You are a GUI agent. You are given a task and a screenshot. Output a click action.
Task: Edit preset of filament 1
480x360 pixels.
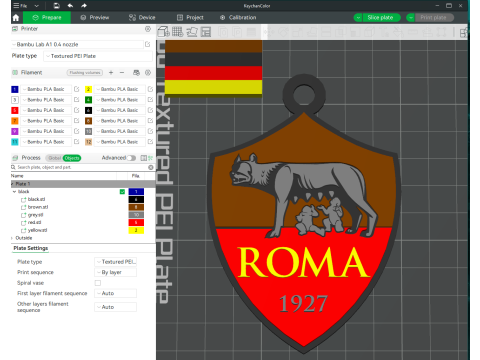click(x=77, y=89)
